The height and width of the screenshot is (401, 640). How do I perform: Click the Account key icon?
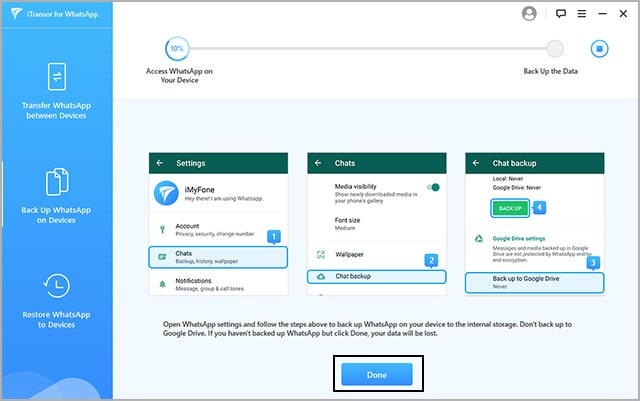coord(162,229)
